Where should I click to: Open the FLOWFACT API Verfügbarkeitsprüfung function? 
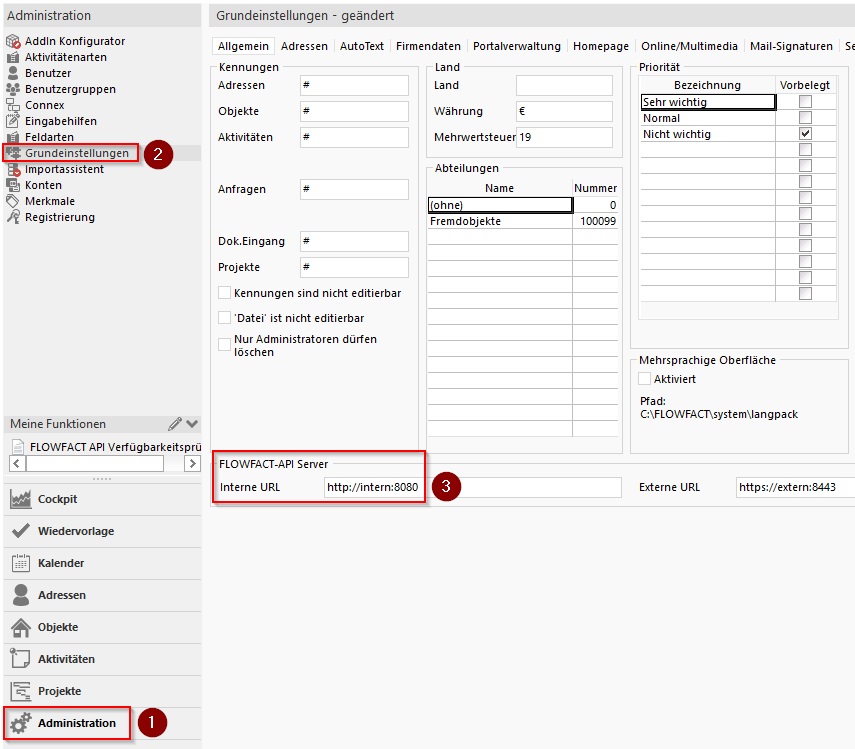tap(115, 447)
